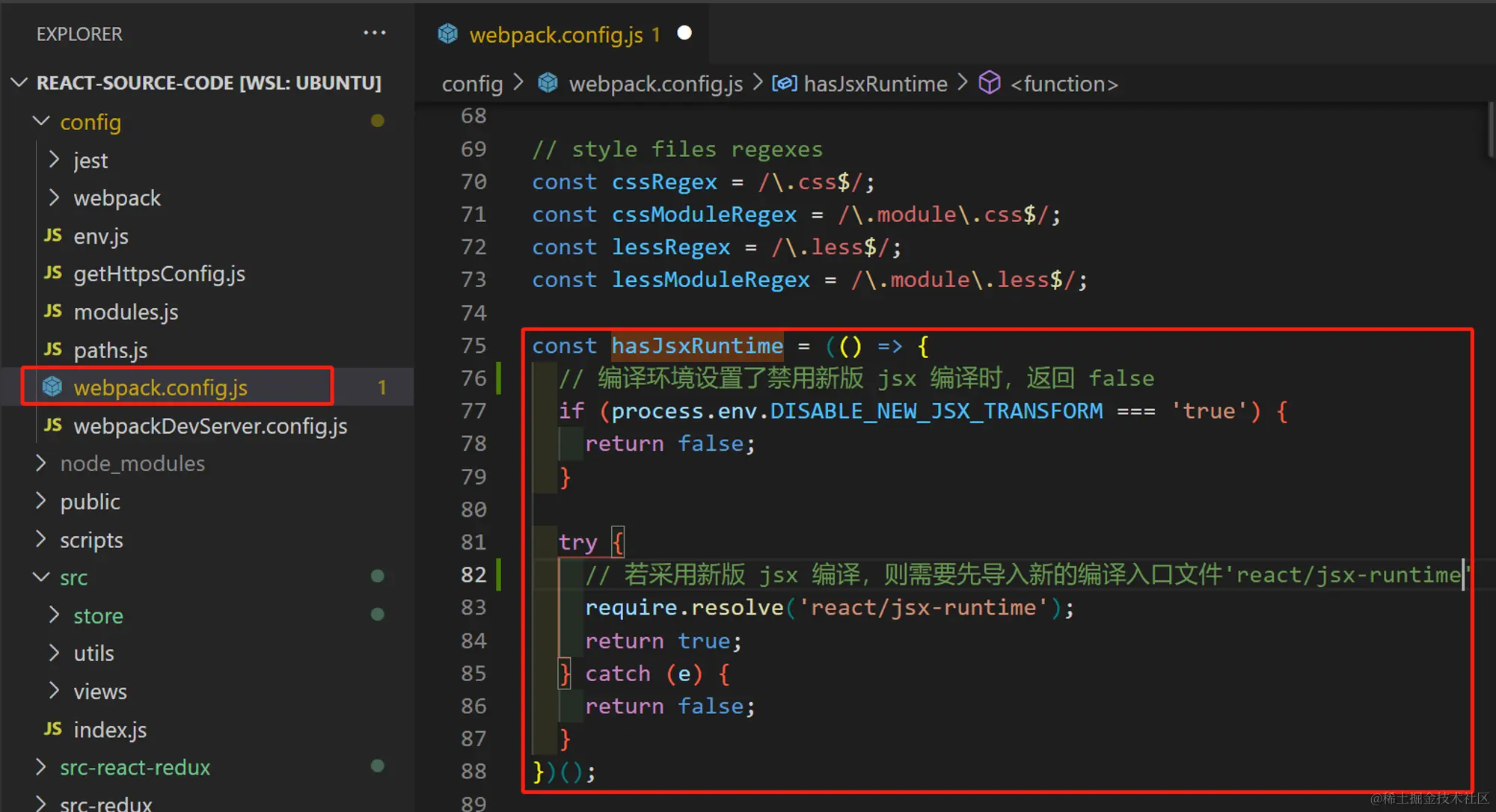This screenshot has height=812, width=1496.
Task: Click webpack icon beside webpack.config.js in tree
Action: [52, 387]
